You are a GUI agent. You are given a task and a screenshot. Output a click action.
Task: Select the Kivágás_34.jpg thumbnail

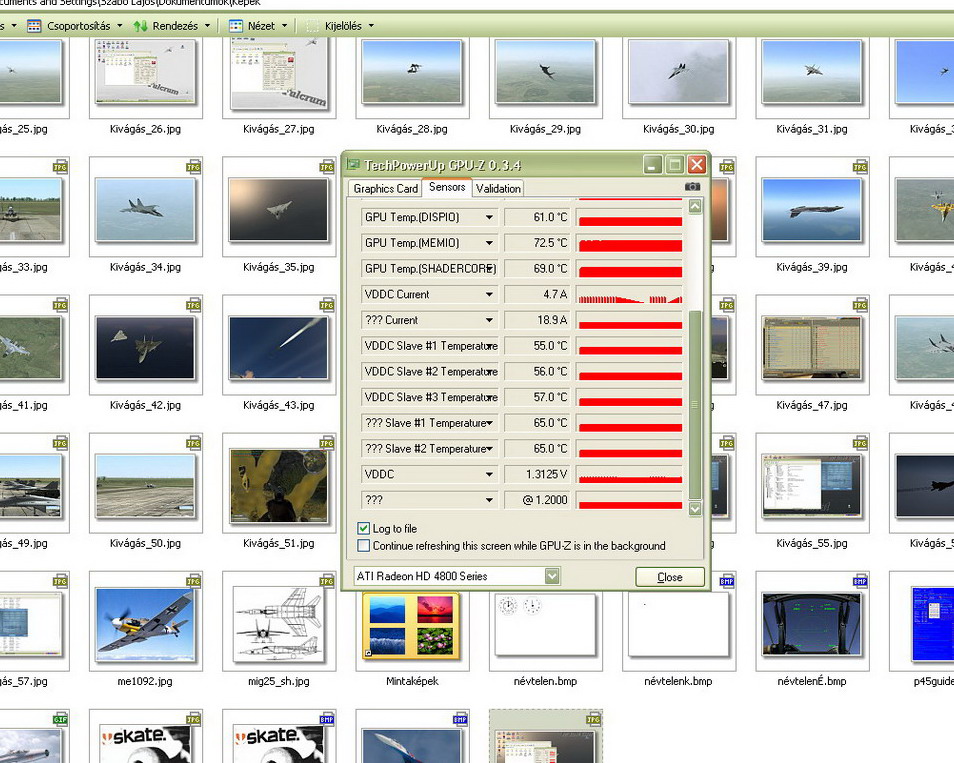tap(145, 209)
